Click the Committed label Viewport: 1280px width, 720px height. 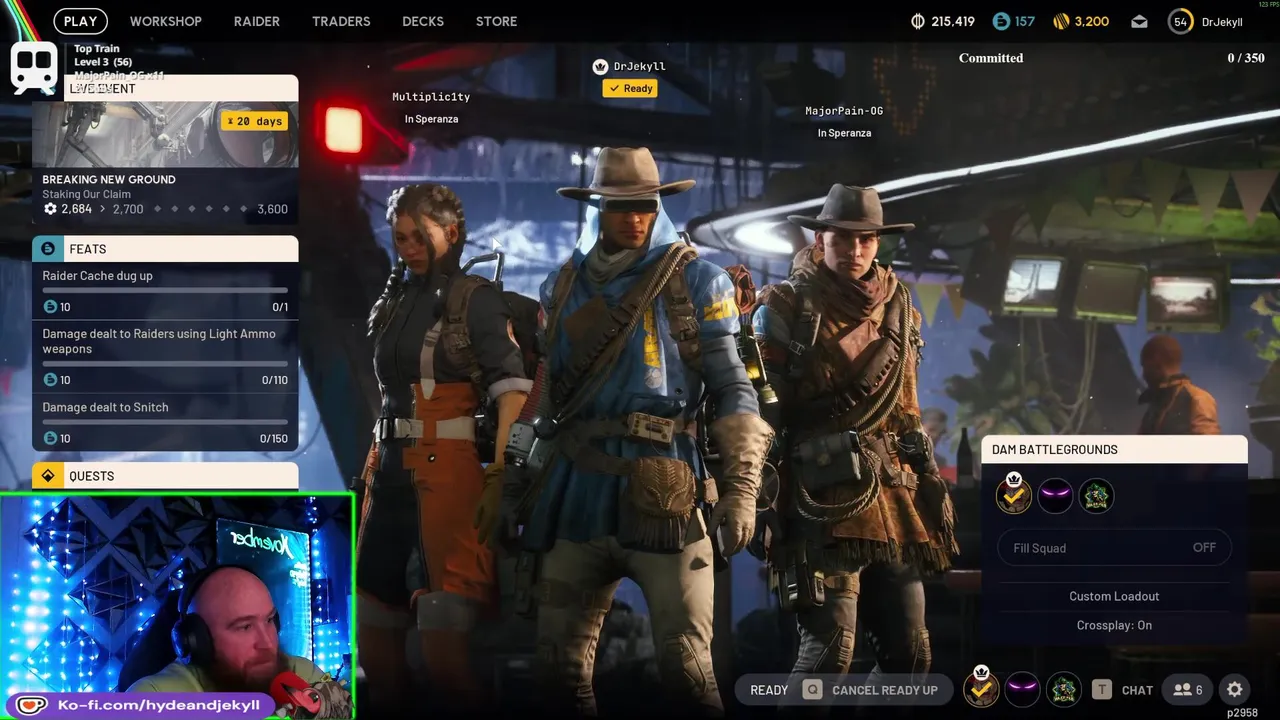coord(991,58)
